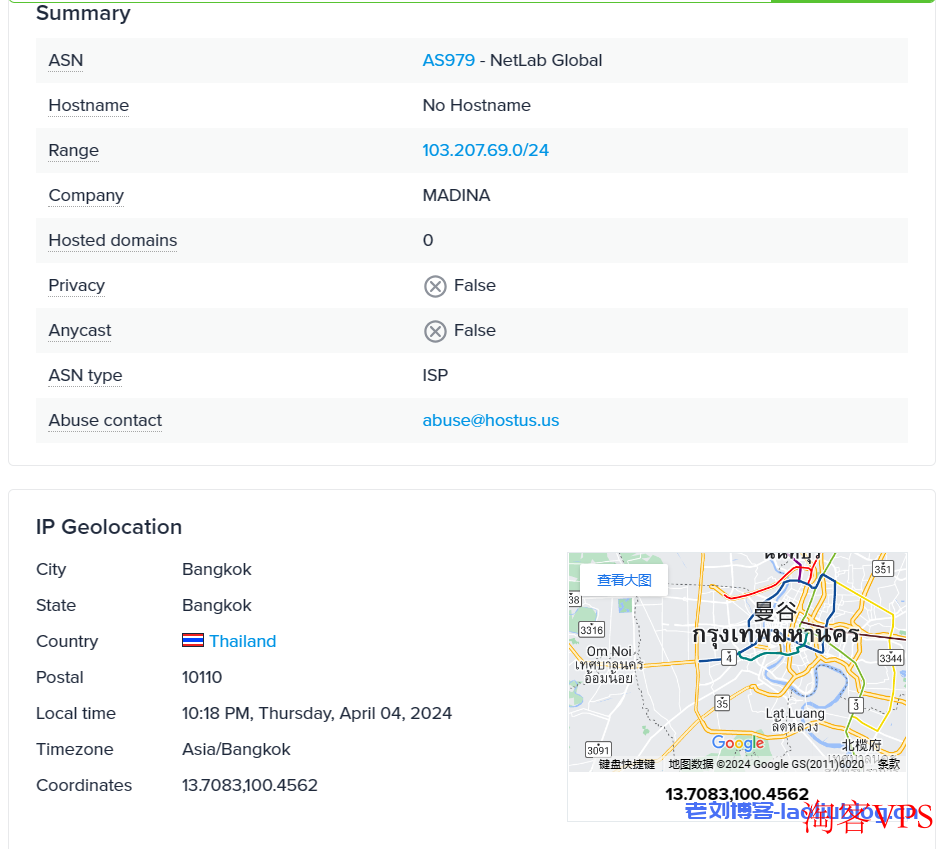Click the State value Bangkok
The width and height of the screenshot is (944, 849).
point(217,606)
